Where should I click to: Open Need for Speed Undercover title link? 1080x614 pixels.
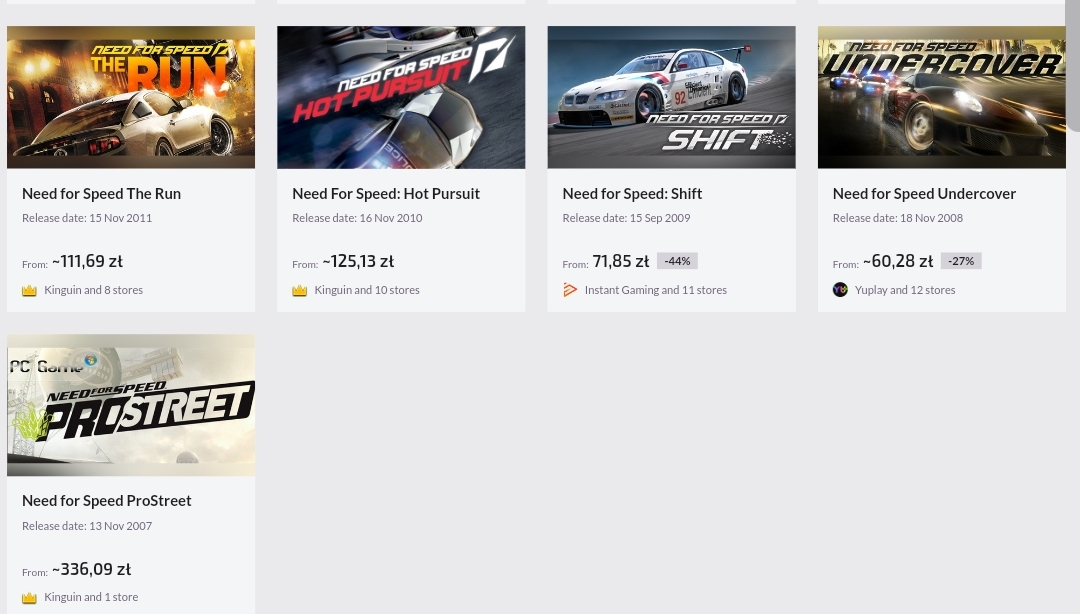coord(924,193)
